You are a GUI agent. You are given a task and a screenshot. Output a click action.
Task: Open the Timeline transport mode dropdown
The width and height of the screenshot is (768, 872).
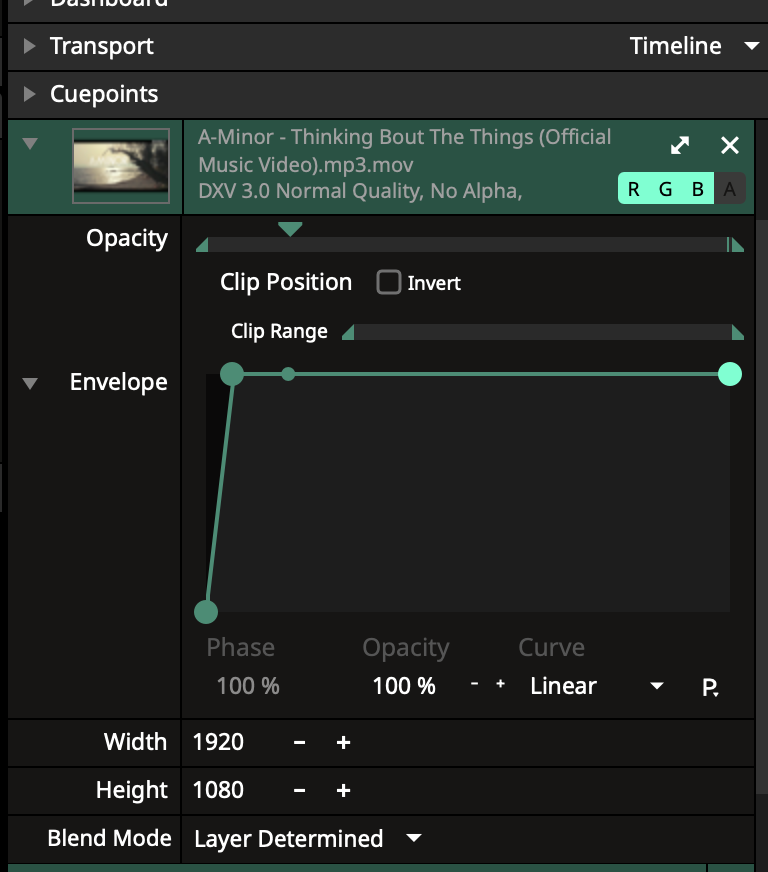751,46
